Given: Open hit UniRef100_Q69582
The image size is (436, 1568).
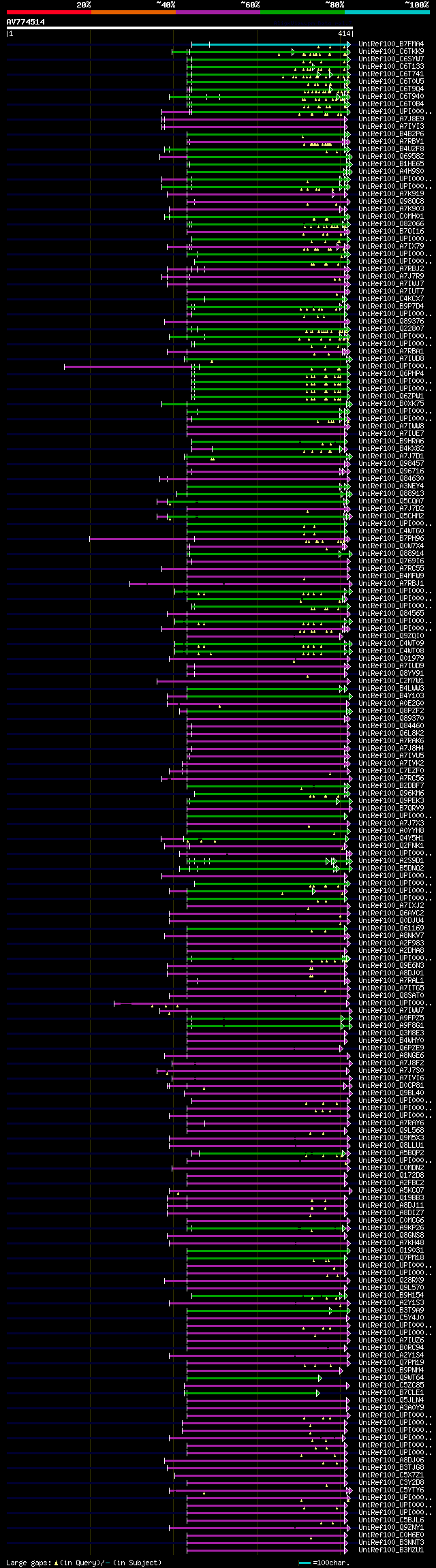Looking at the screenshot, I should click(391, 157).
